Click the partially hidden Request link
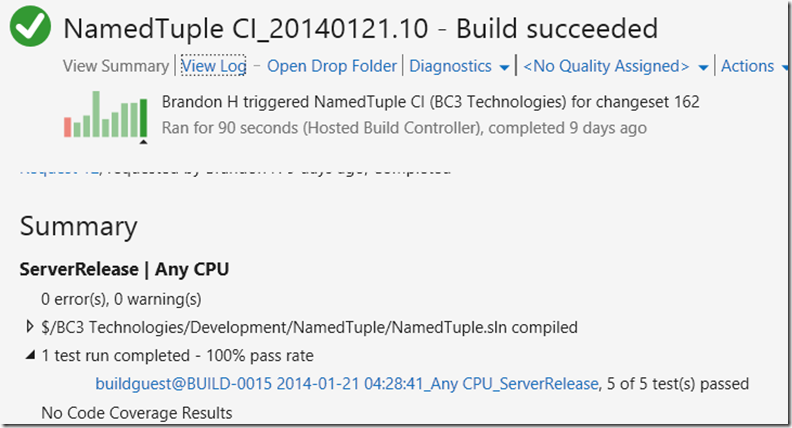 (x=60, y=171)
